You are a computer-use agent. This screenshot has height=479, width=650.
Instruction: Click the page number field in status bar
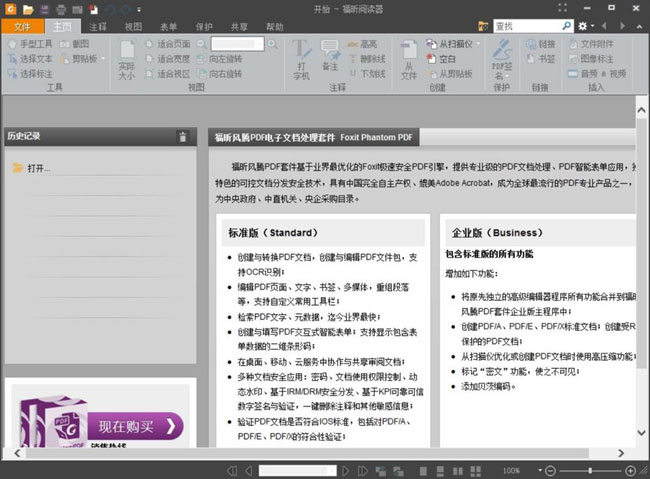[297, 471]
